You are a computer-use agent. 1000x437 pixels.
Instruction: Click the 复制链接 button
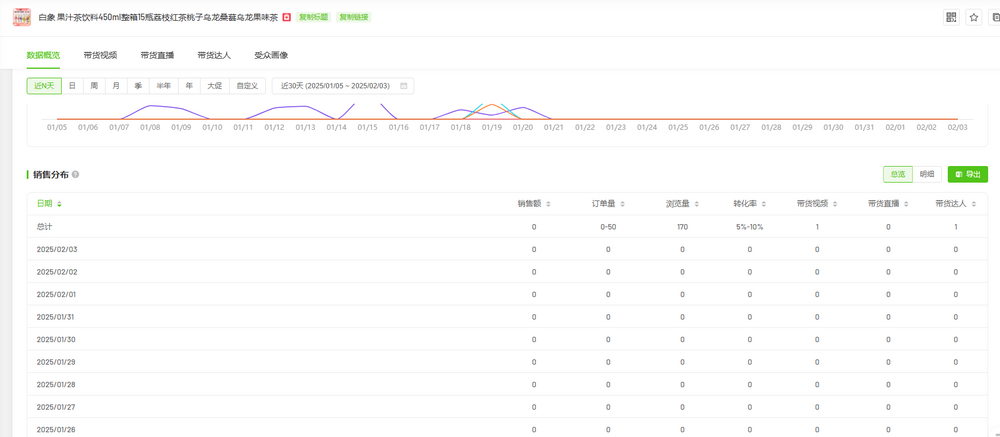coord(353,18)
